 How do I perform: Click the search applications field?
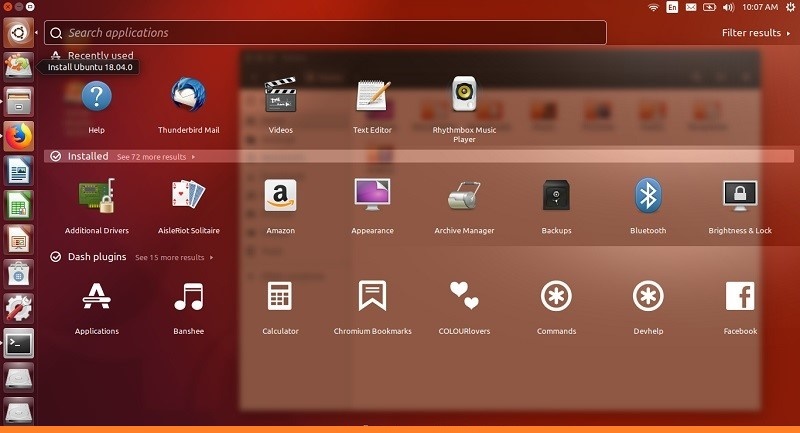click(x=326, y=33)
